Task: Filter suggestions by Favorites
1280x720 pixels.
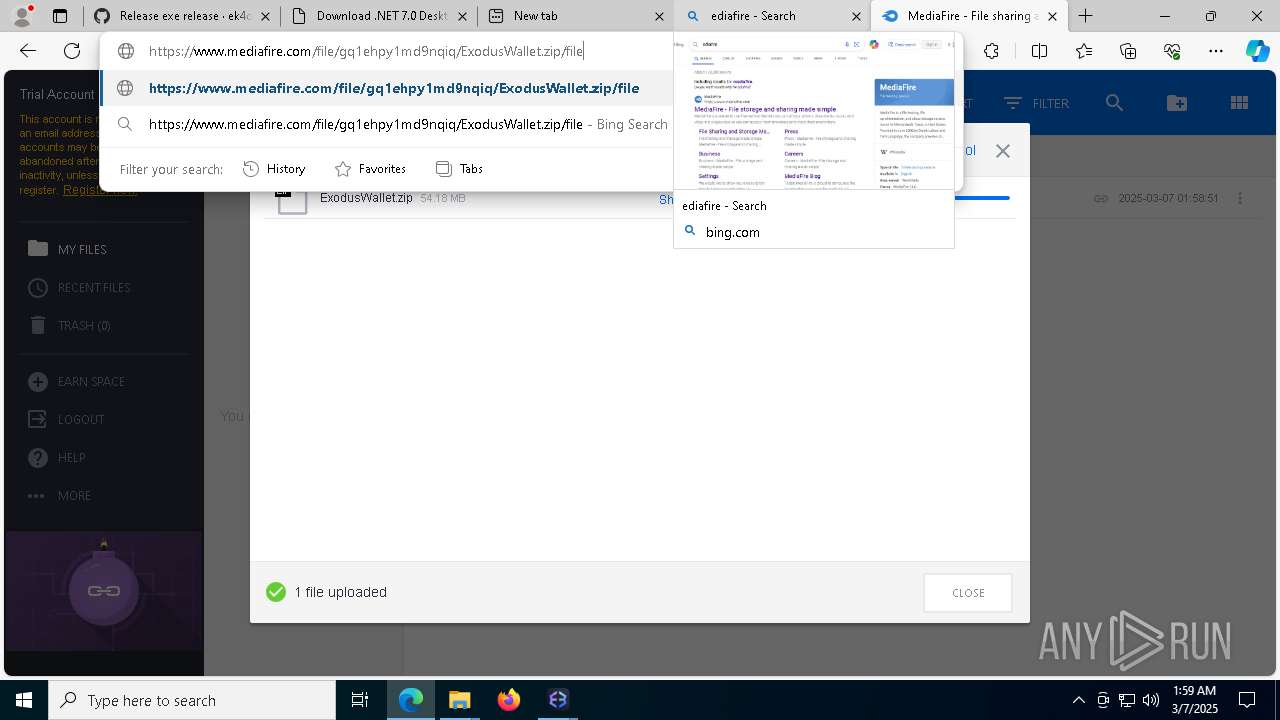Action: coord(370,169)
